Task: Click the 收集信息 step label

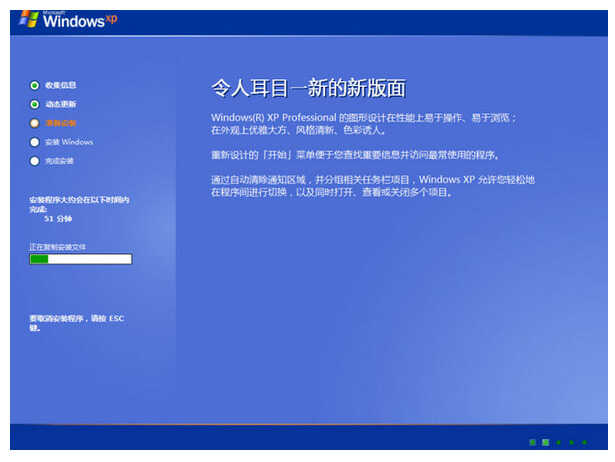Action: tap(61, 85)
